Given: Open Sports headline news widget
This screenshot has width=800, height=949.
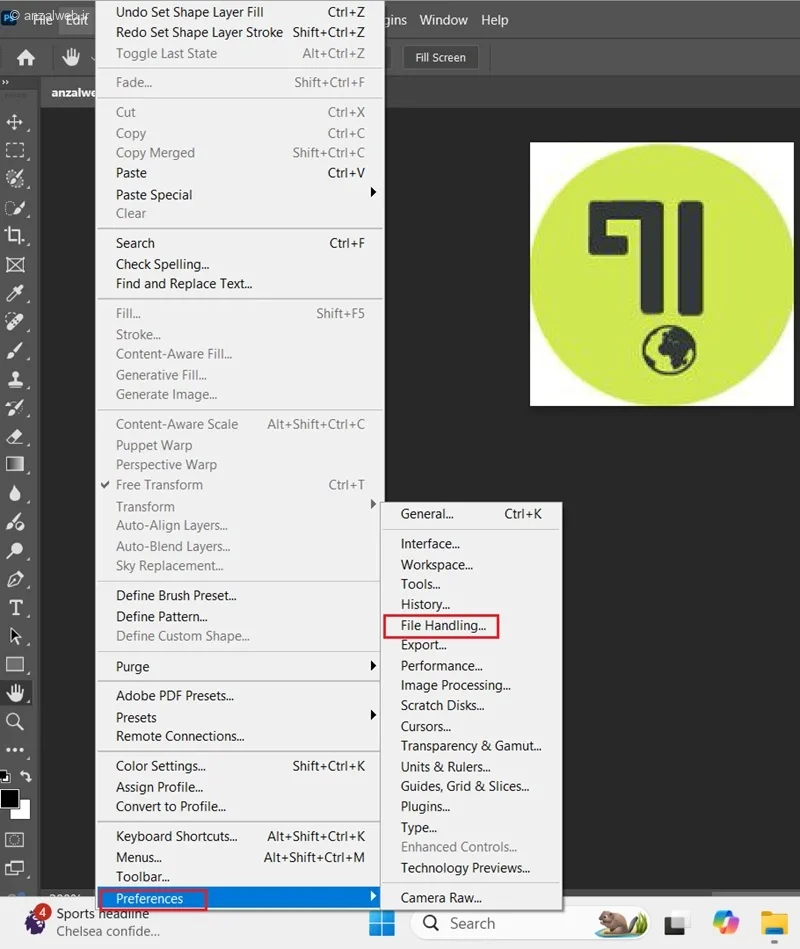Looking at the screenshot, I should point(91,922).
